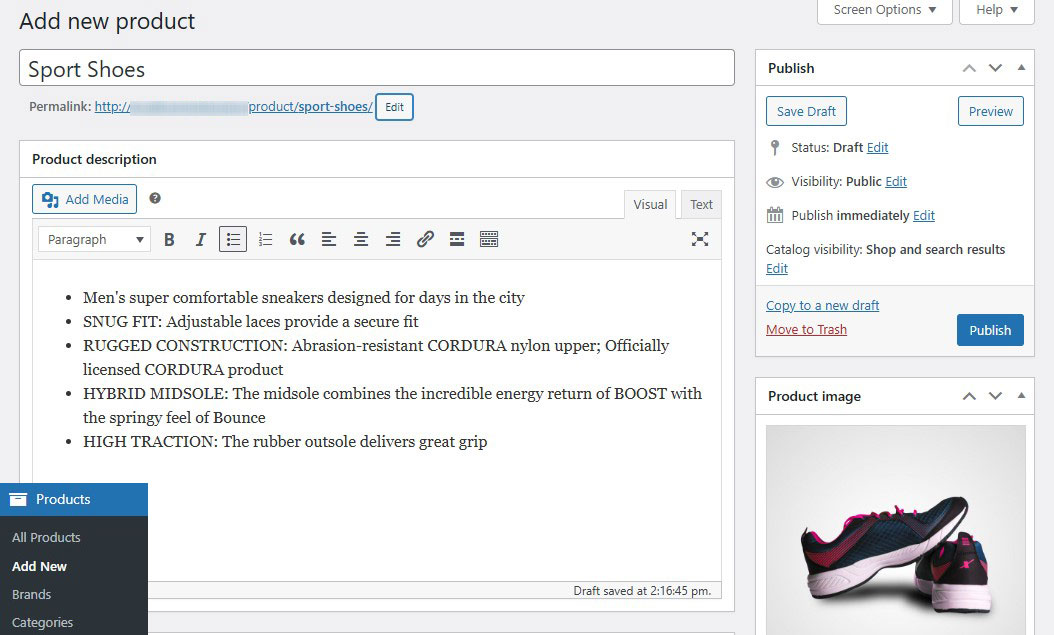Move Product image panel down

point(996,396)
